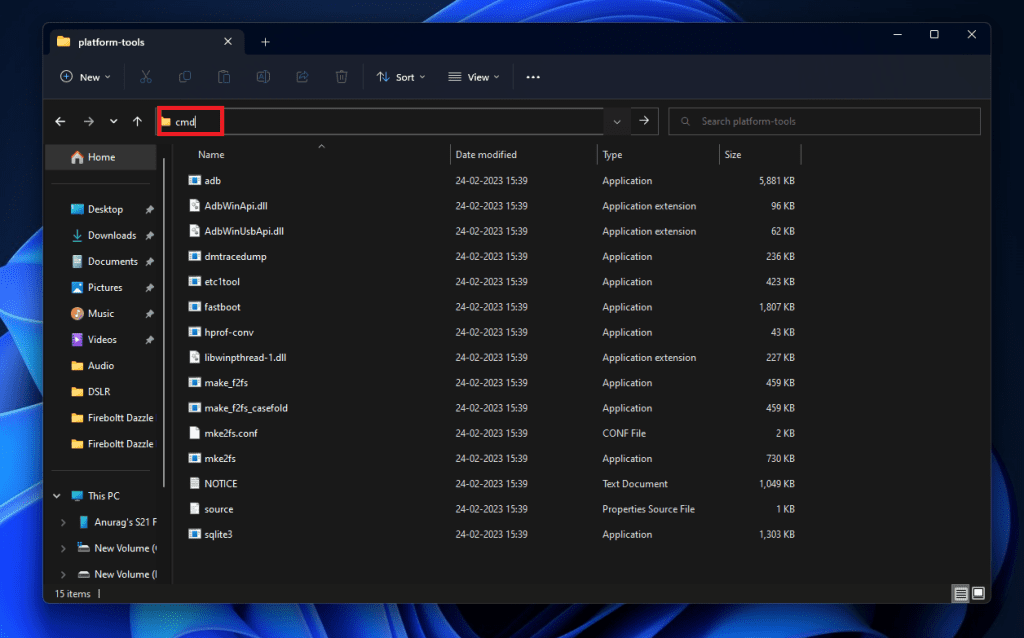Go up one folder level arrow
The image size is (1024, 638).
[137, 121]
